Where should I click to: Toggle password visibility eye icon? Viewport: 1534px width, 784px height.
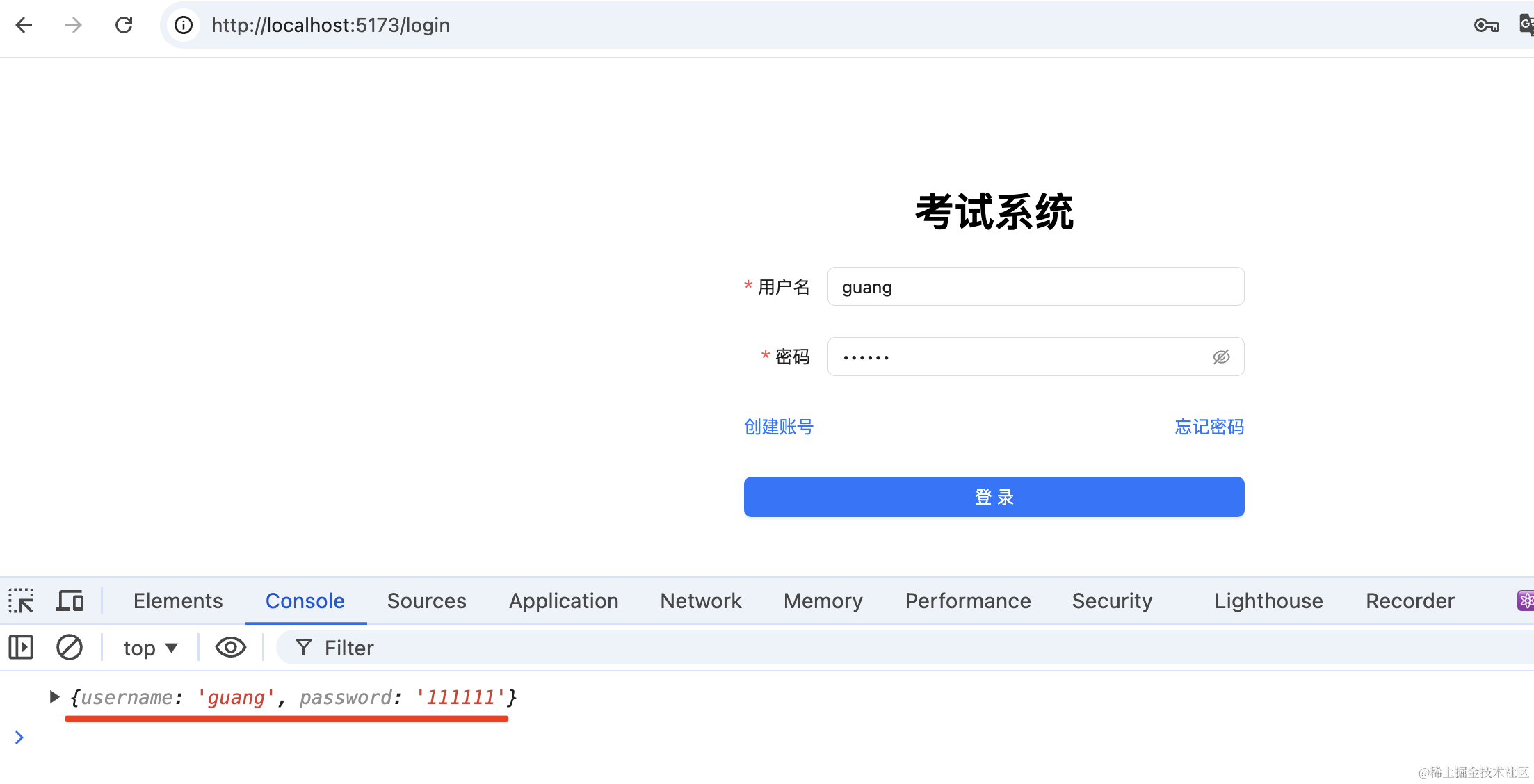(1221, 357)
